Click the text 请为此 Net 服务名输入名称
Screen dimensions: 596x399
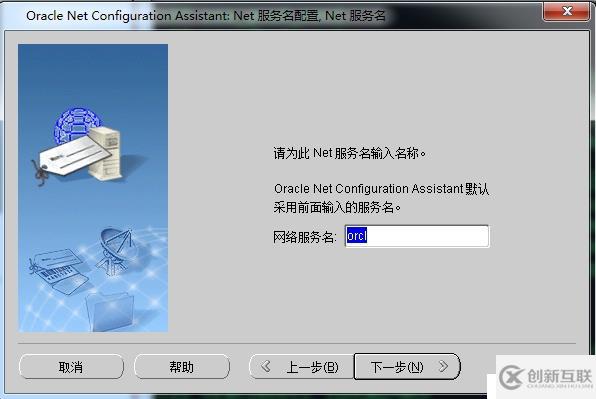[x=350, y=154]
